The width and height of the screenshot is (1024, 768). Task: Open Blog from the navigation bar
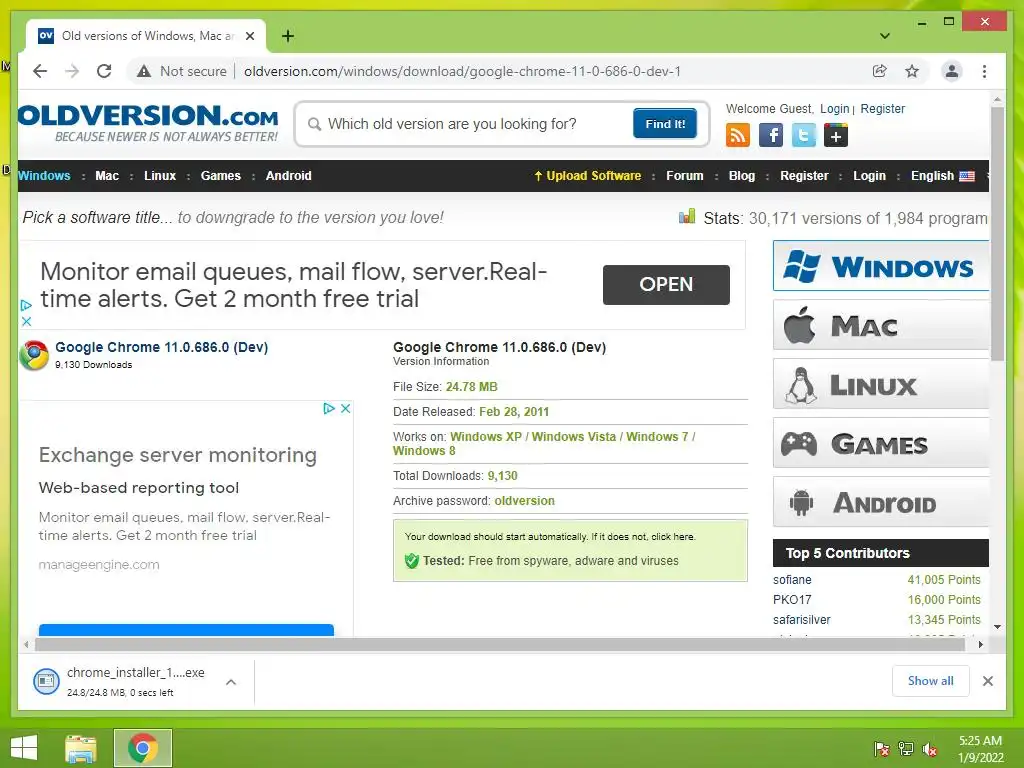[742, 176]
